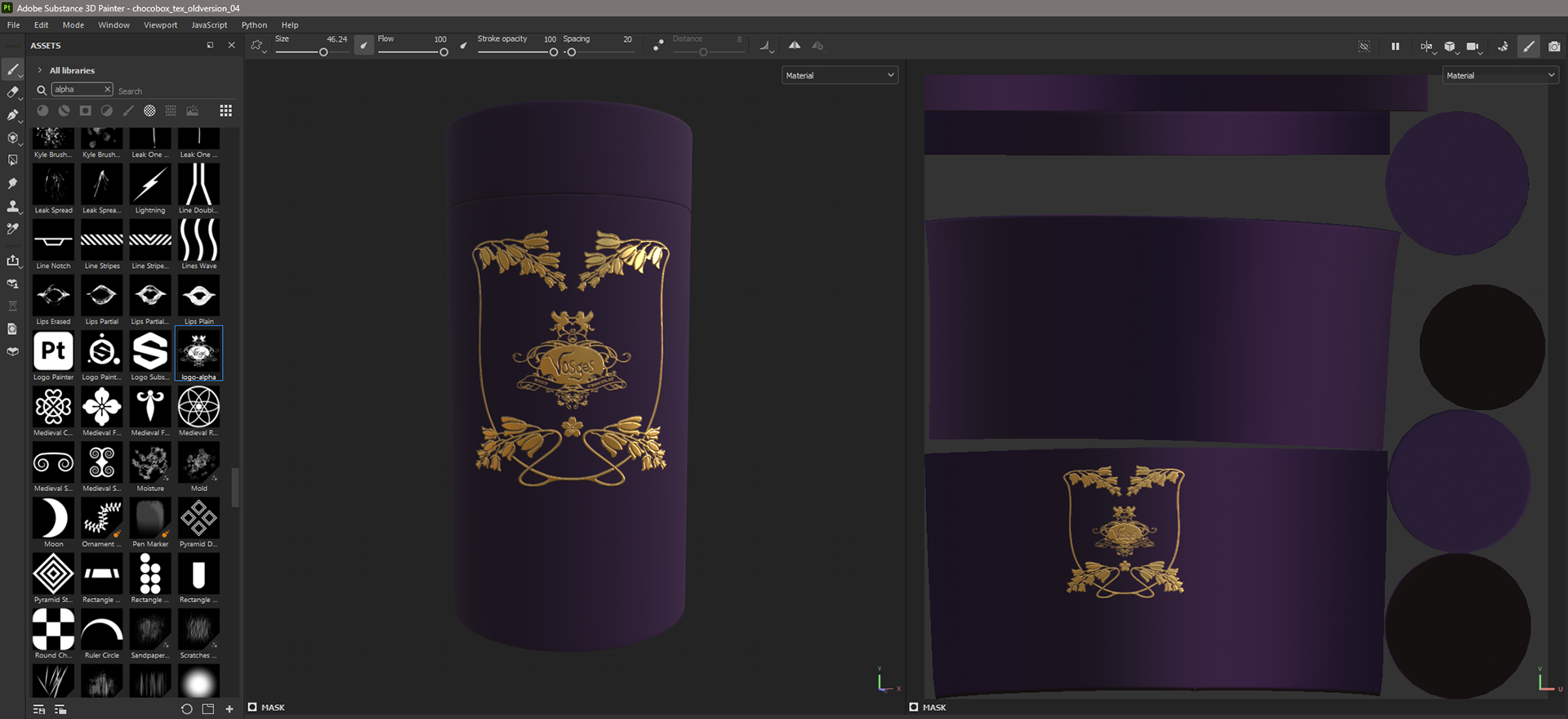Click the Assets panel vertical scrollbar
Image resolution: width=1568 pixels, height=719 pixels.
pyautogui.click(x=235, y=487)
